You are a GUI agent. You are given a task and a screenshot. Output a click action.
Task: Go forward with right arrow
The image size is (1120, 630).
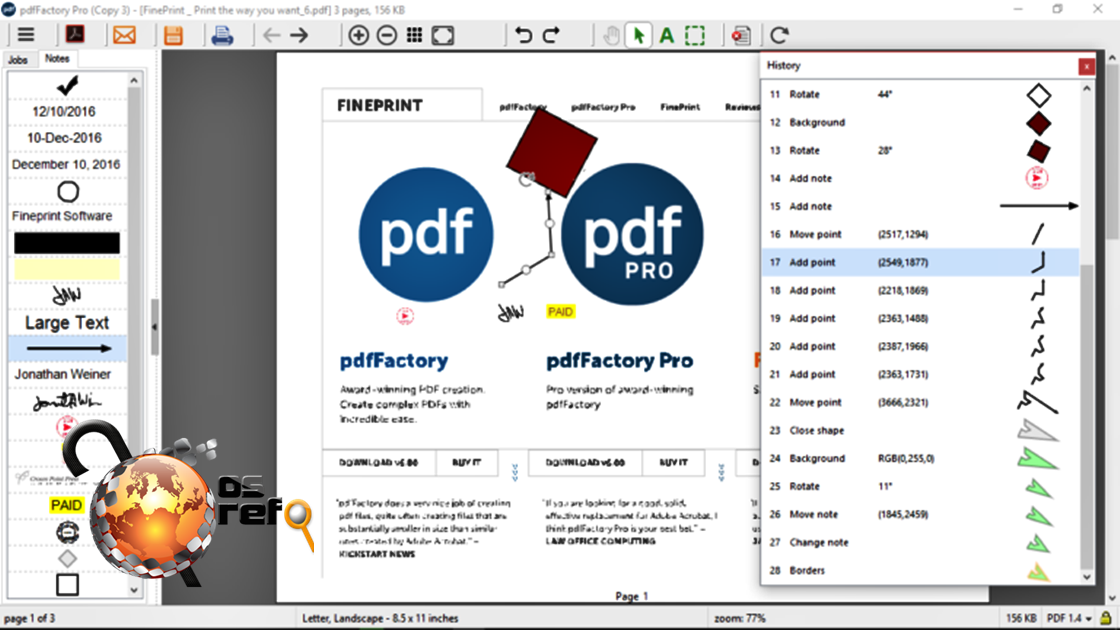click(299, 35)
